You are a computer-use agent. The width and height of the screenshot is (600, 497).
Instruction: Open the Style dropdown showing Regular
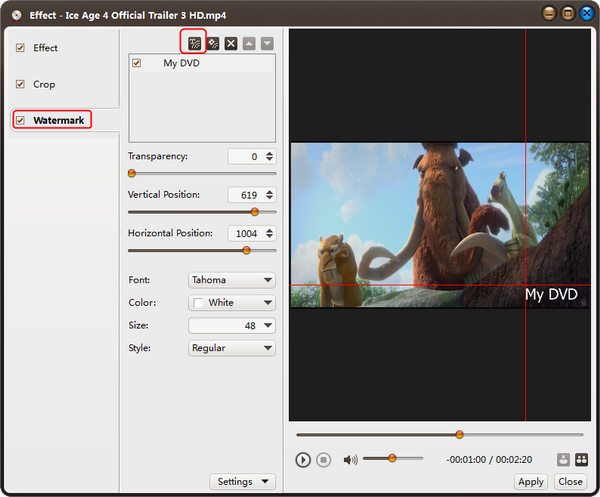coord(232,348)
